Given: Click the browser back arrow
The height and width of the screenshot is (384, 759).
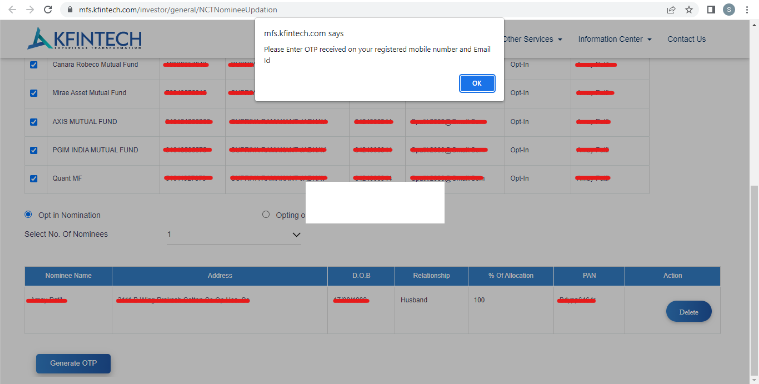Looking at the screenshot, I should click(x=12, y=10).
